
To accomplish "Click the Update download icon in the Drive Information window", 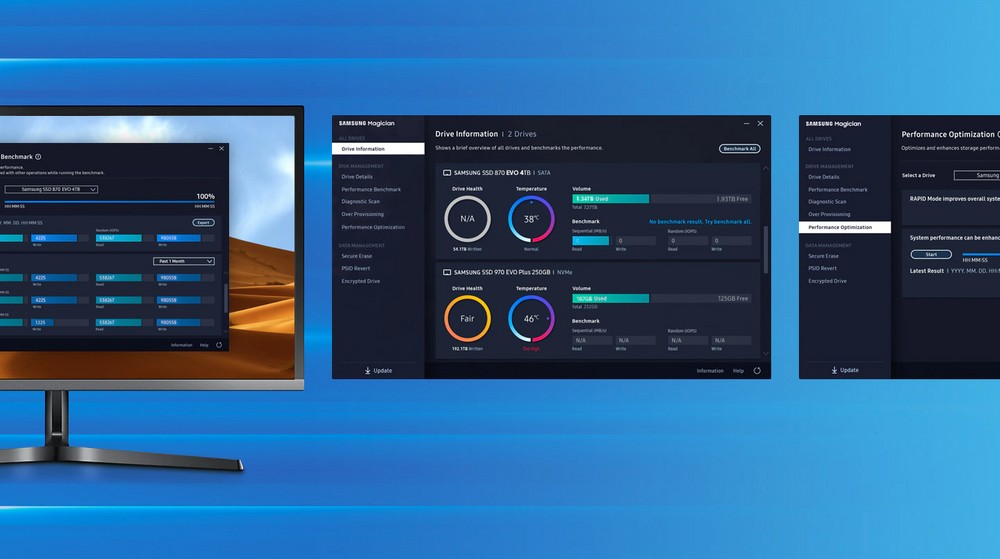I will [367, 370].
